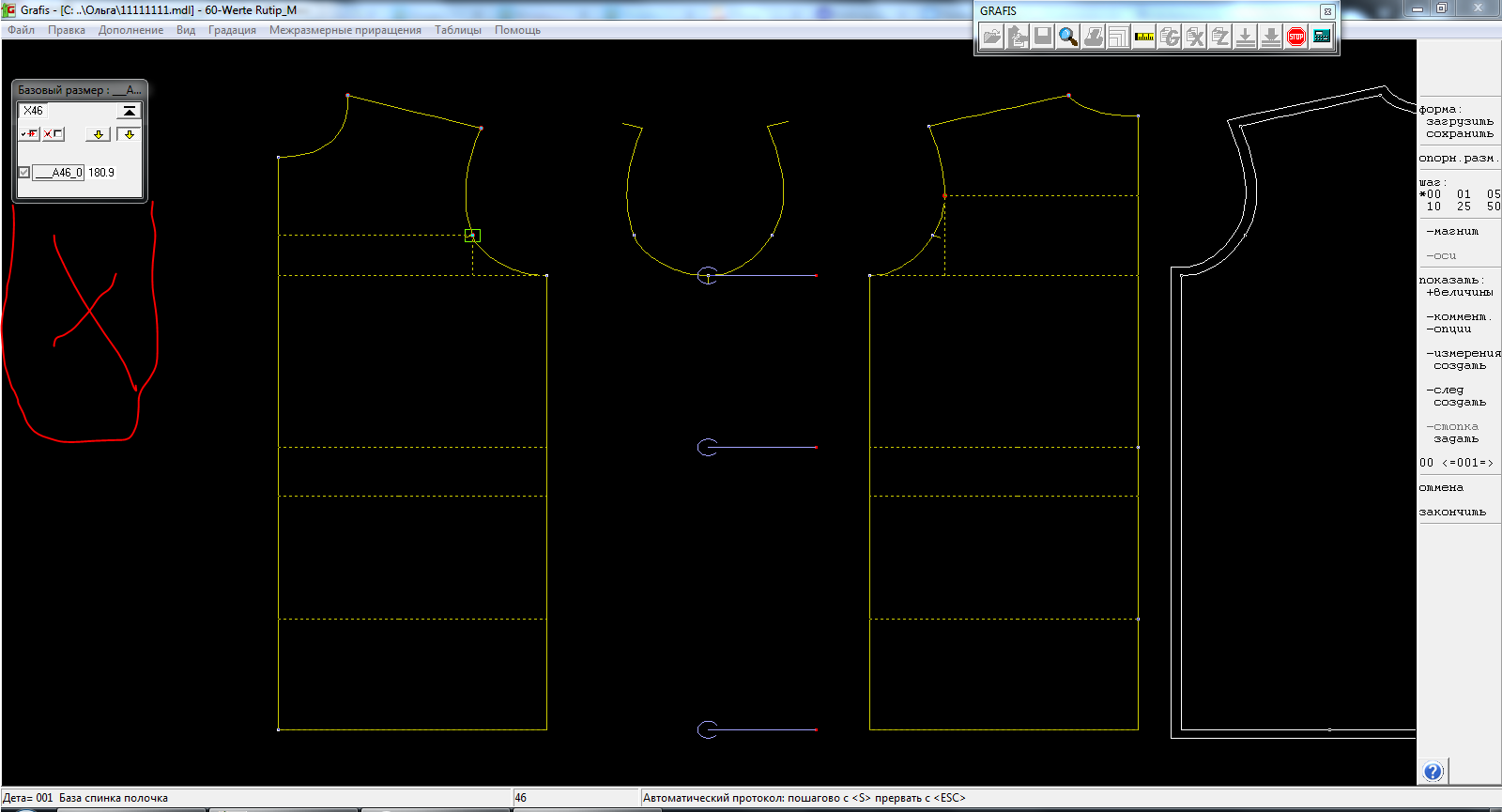Click the green square marker on armhole
This screenshot has width=1502, height=812.
tap(472, 236)
